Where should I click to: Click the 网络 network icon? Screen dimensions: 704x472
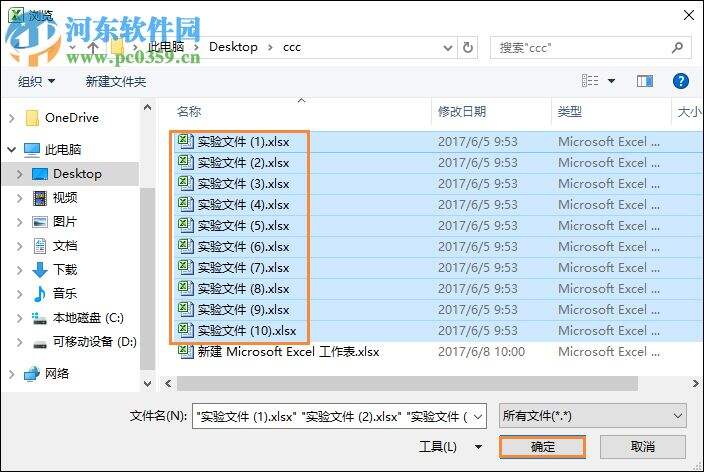[x=31, y=374]
